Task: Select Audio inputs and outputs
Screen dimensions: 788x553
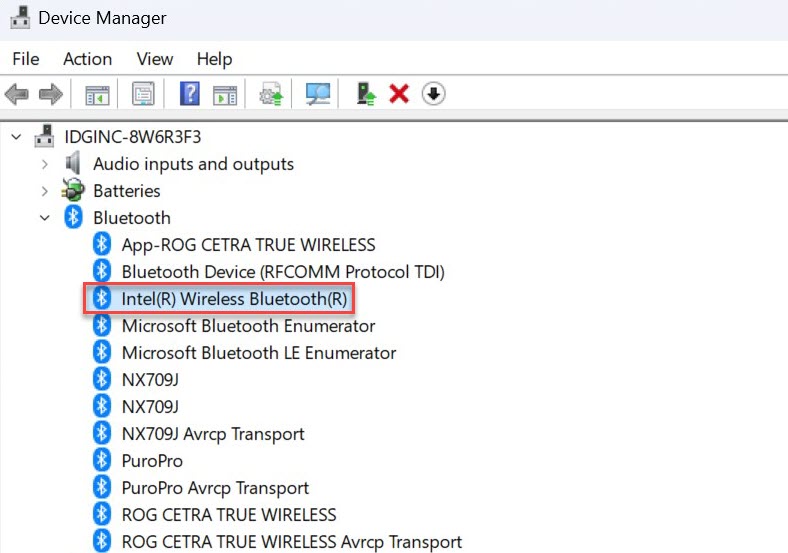Action: [193, 164]
